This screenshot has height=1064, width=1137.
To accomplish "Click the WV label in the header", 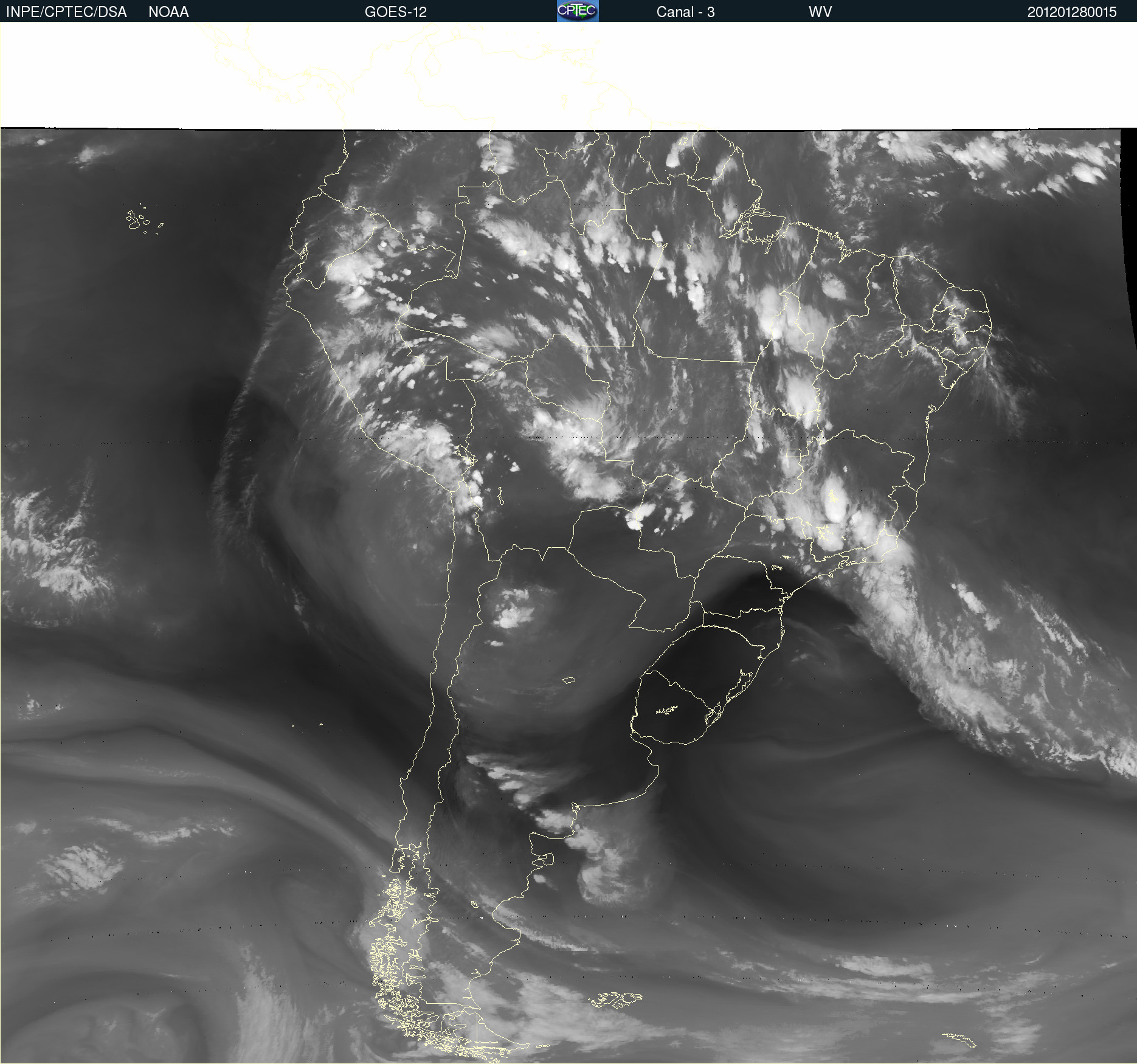I will click(x=820, y=12).
